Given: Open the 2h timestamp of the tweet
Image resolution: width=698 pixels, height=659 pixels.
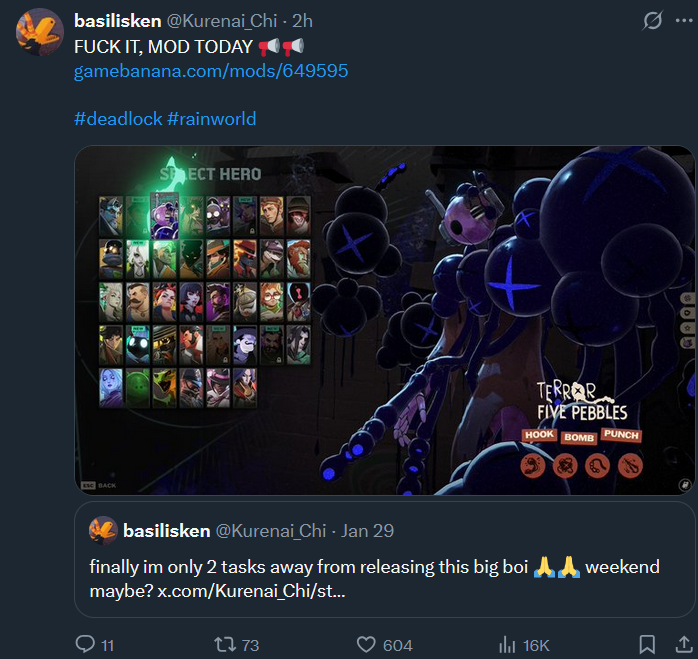Looking at the screenshot, I should 302,21.
